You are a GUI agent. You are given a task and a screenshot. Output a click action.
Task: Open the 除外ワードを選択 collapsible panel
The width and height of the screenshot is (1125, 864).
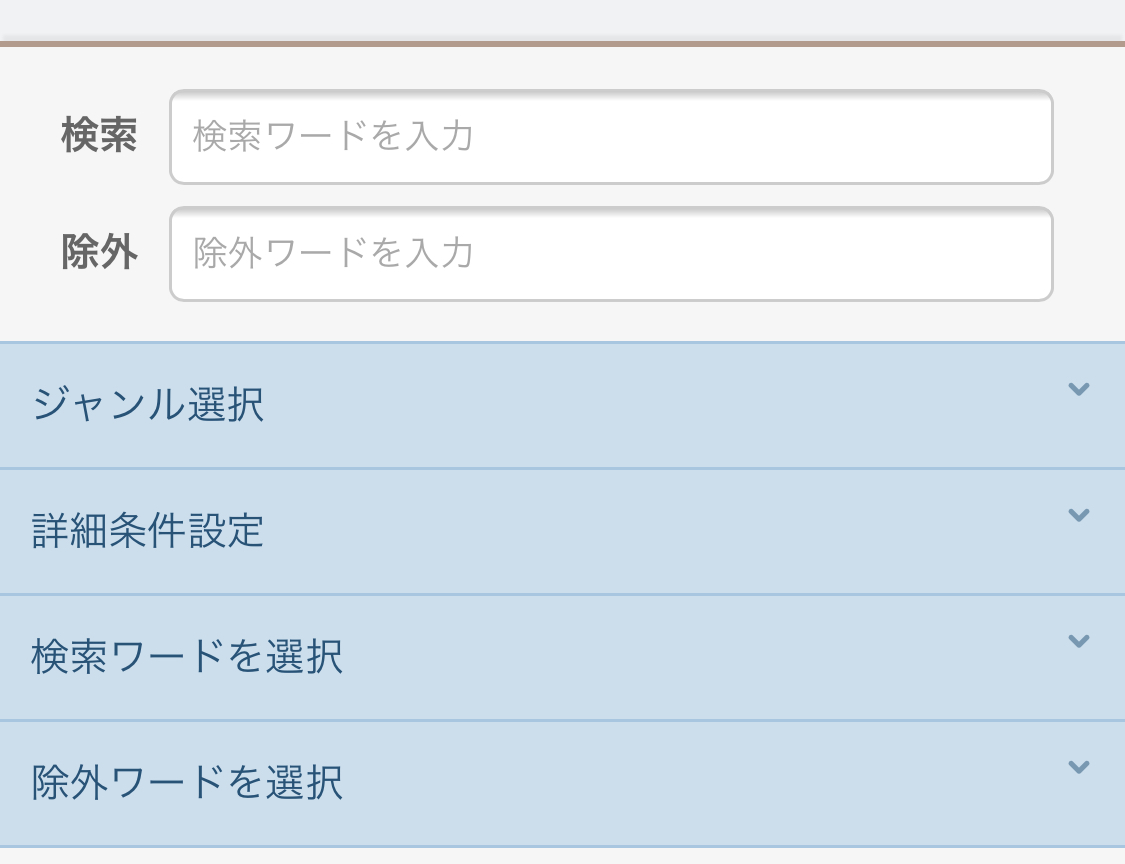[x=562, y=784]
